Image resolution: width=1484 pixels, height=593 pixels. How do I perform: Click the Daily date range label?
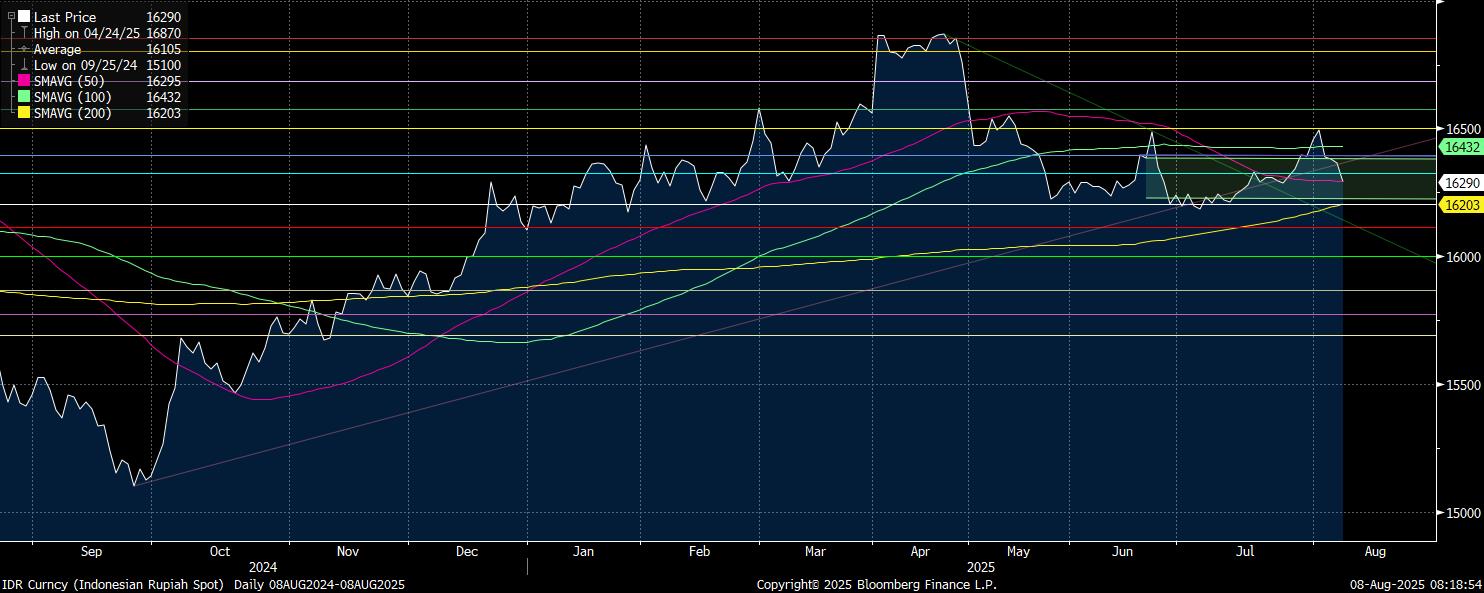(319, 584)
